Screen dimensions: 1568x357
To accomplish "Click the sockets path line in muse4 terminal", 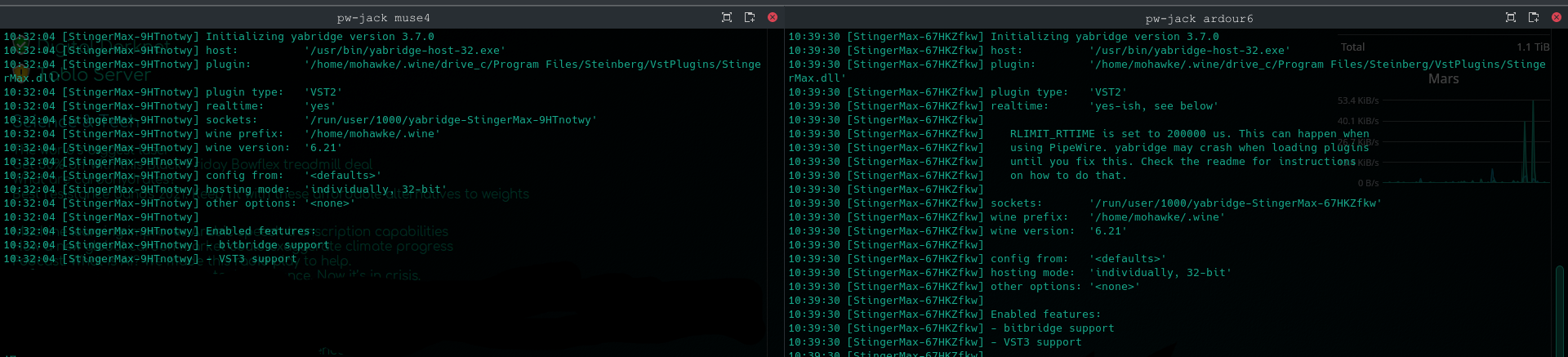I will pyautogui.click(x=450, y=120).
